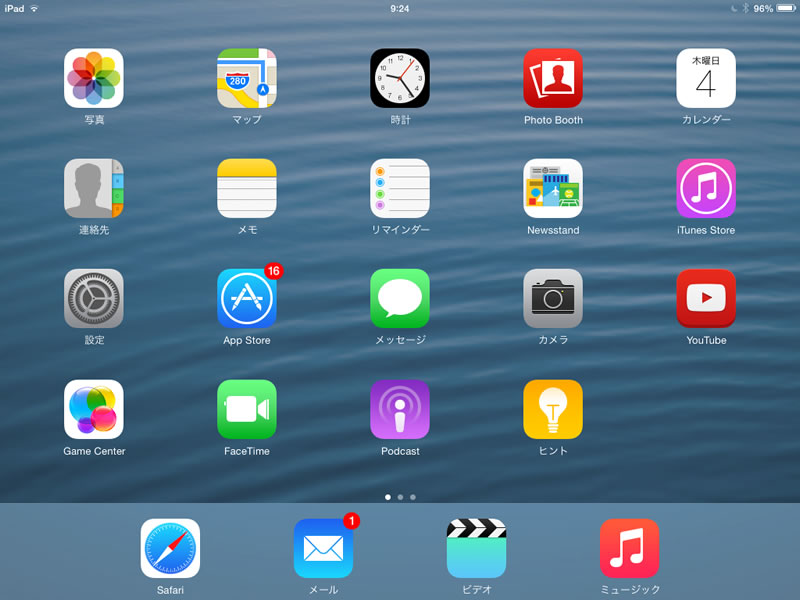Image resolution: width=800 pixels, height=600 pixels.
Task: Launch the Maps app (マップ)
Action: [x=247, y=78]
